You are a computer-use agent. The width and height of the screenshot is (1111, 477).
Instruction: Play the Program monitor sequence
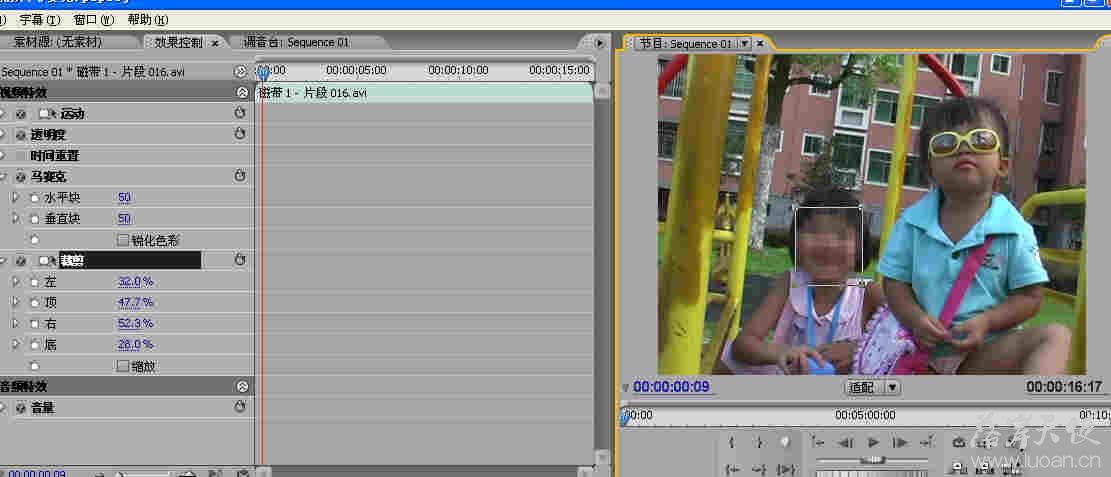873,442
